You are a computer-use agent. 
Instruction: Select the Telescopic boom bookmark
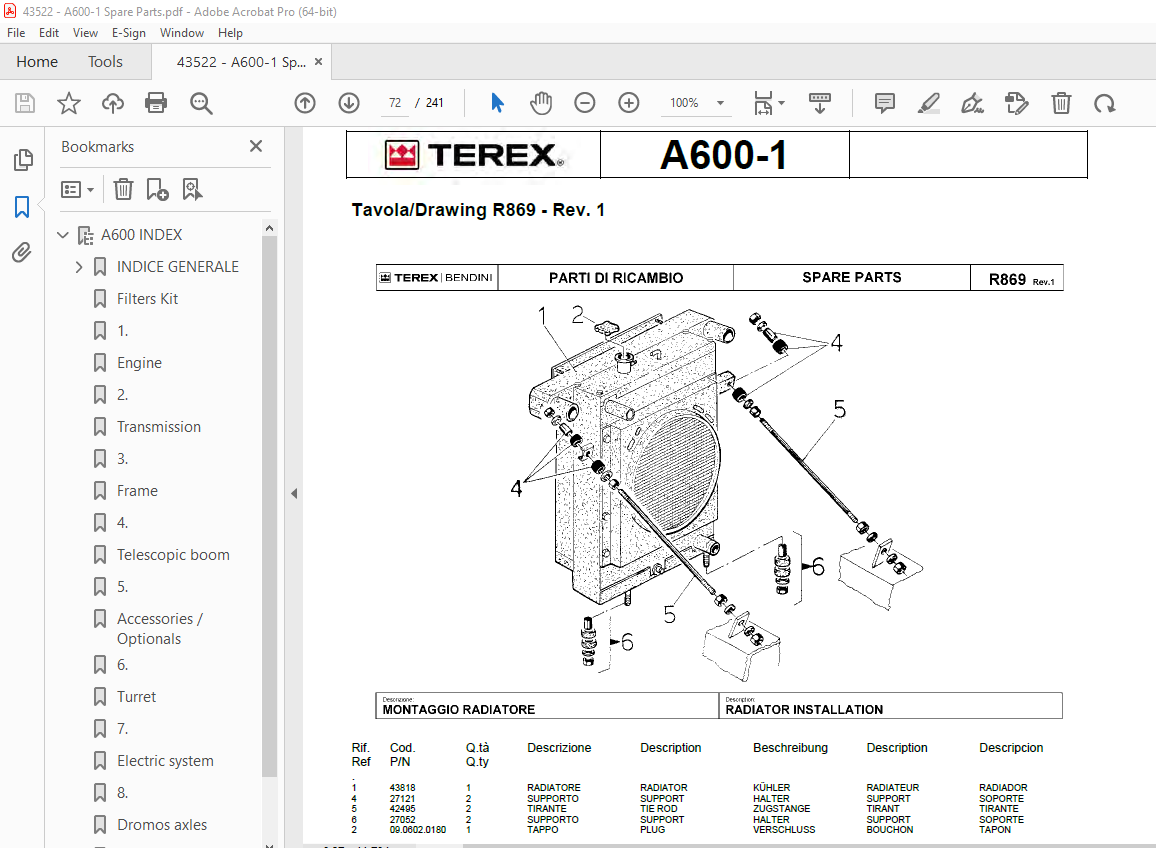click(x=173, y=555)
